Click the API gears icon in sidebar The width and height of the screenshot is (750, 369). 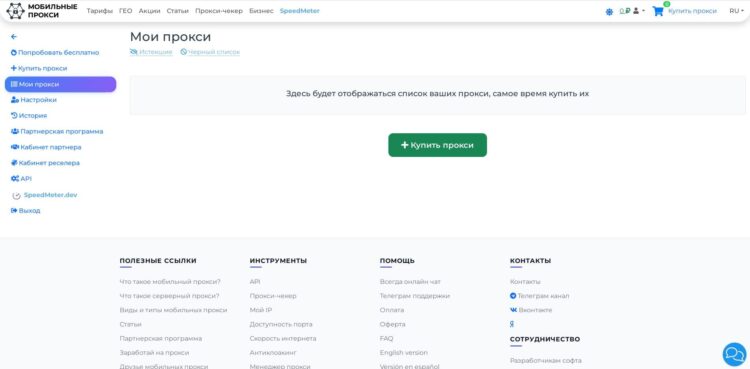pyautogui.click(x=15, y=179)
